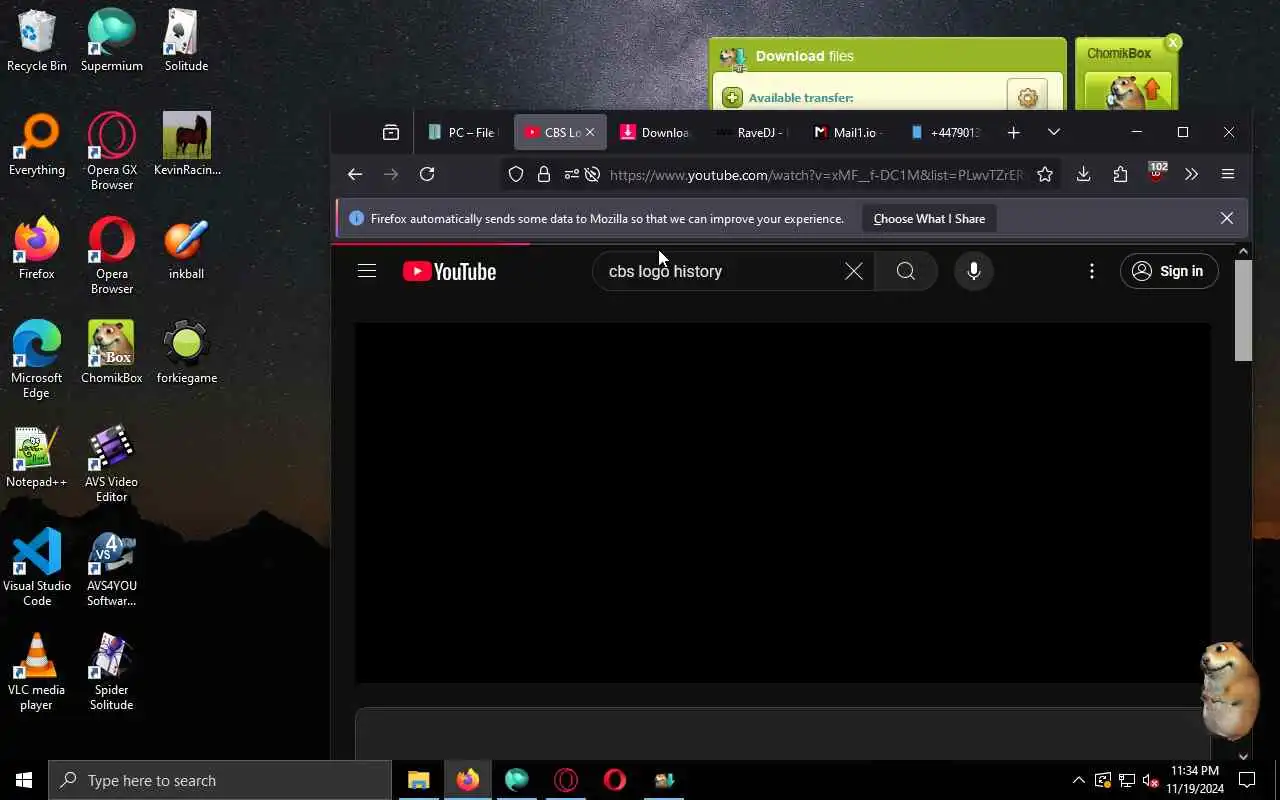Launch VLC media player desktop icon
This screenshot has width=1280, height=800.
click(x=37, y=670)
